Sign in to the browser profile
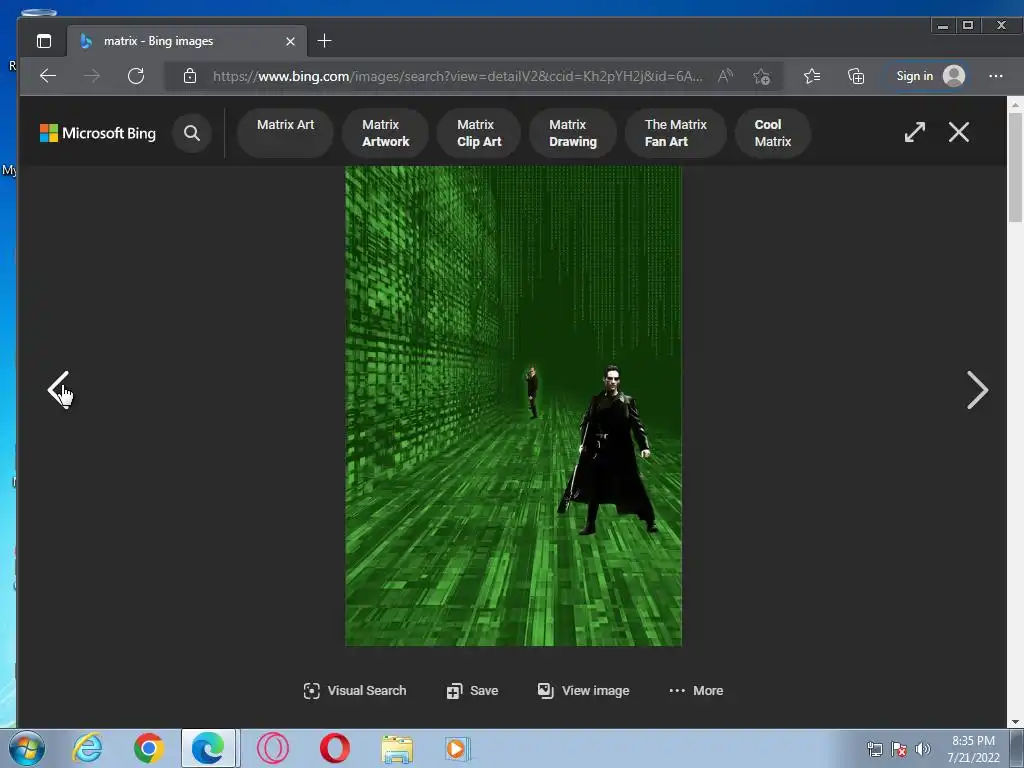 931,76
